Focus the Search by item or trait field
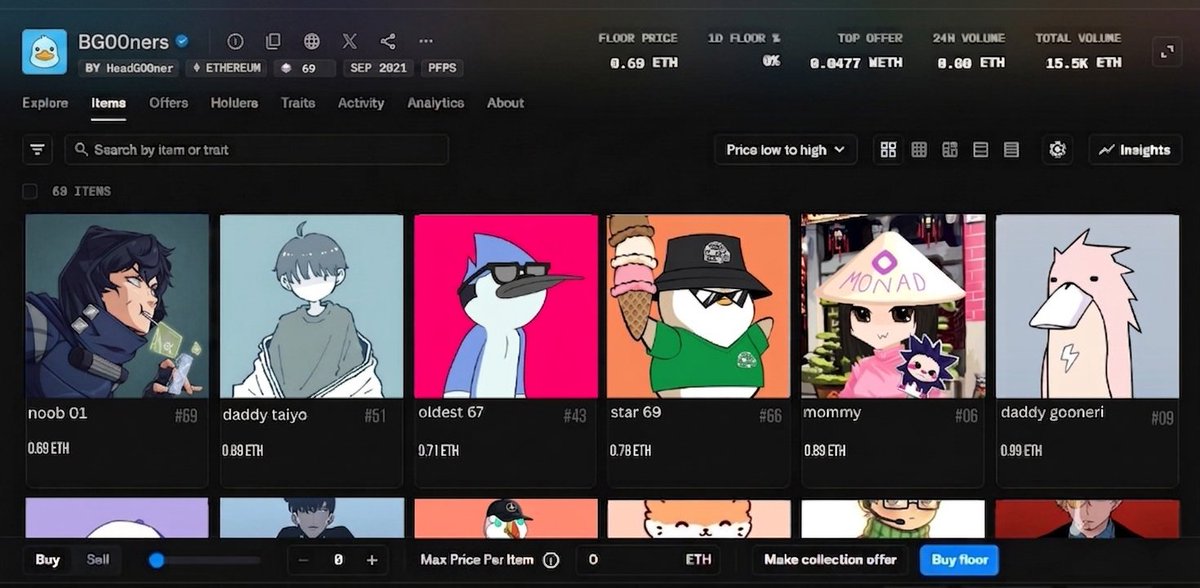This screenshot has width=1200, height=588. (x=257, y=150)
